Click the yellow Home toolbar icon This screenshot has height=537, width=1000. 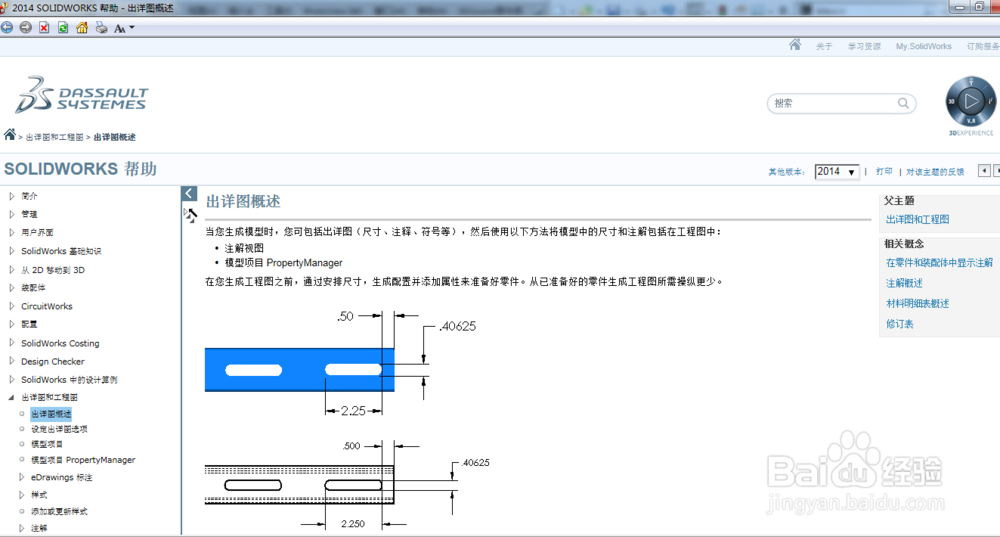tap(82, 27)
